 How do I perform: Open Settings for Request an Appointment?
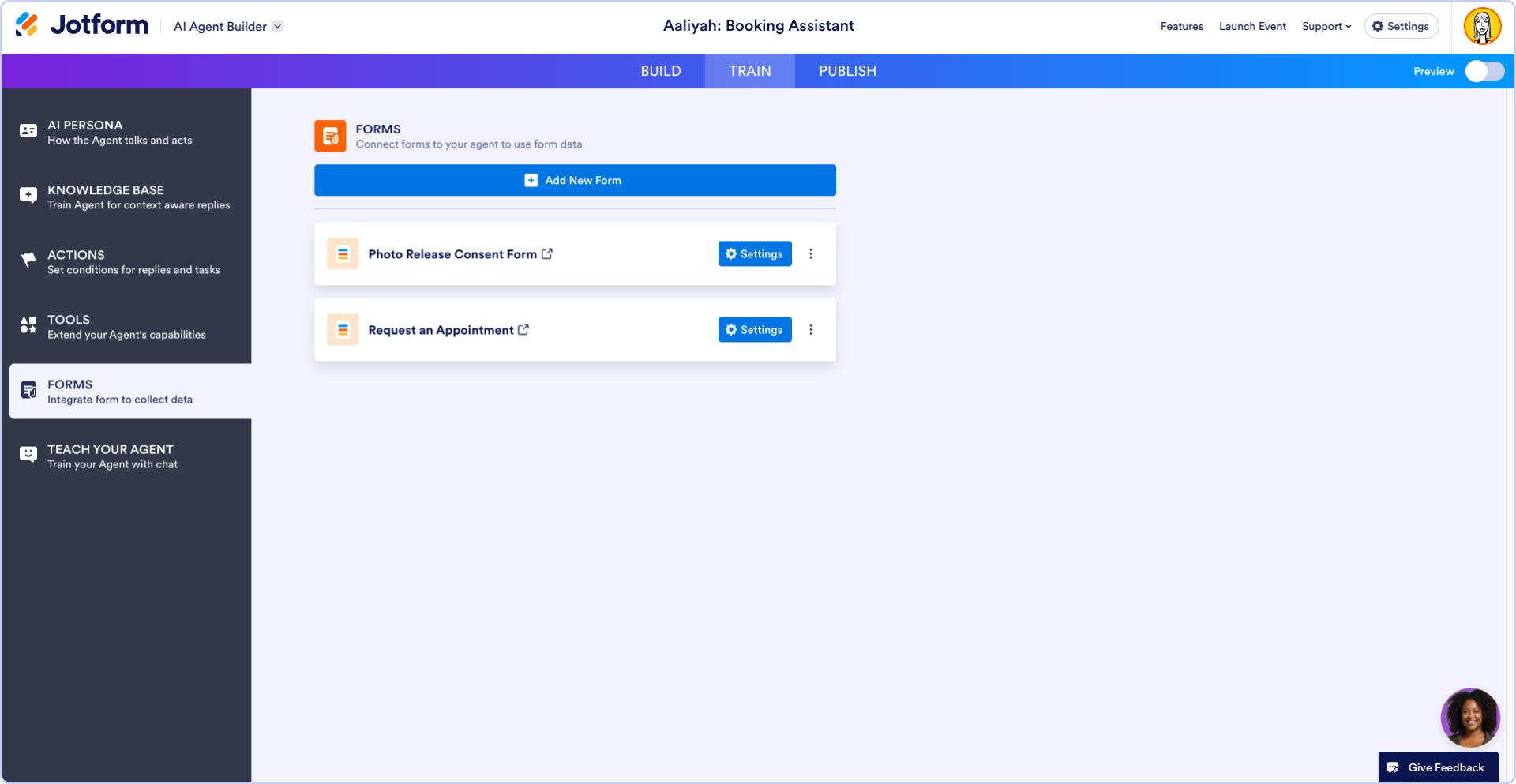click(x=755, y=329)
